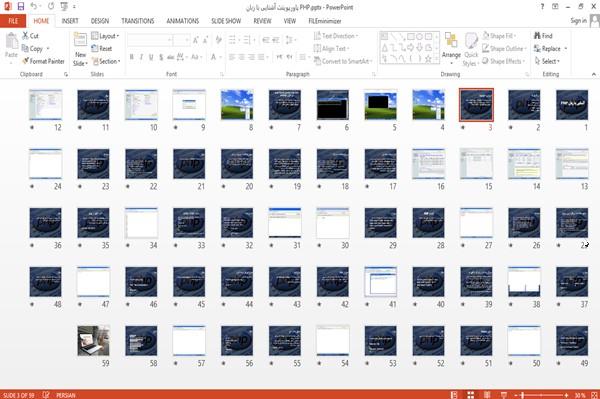This screenshot has width=600, height=399.
Task: Click Increase Font Size icon
Action: 196,40
